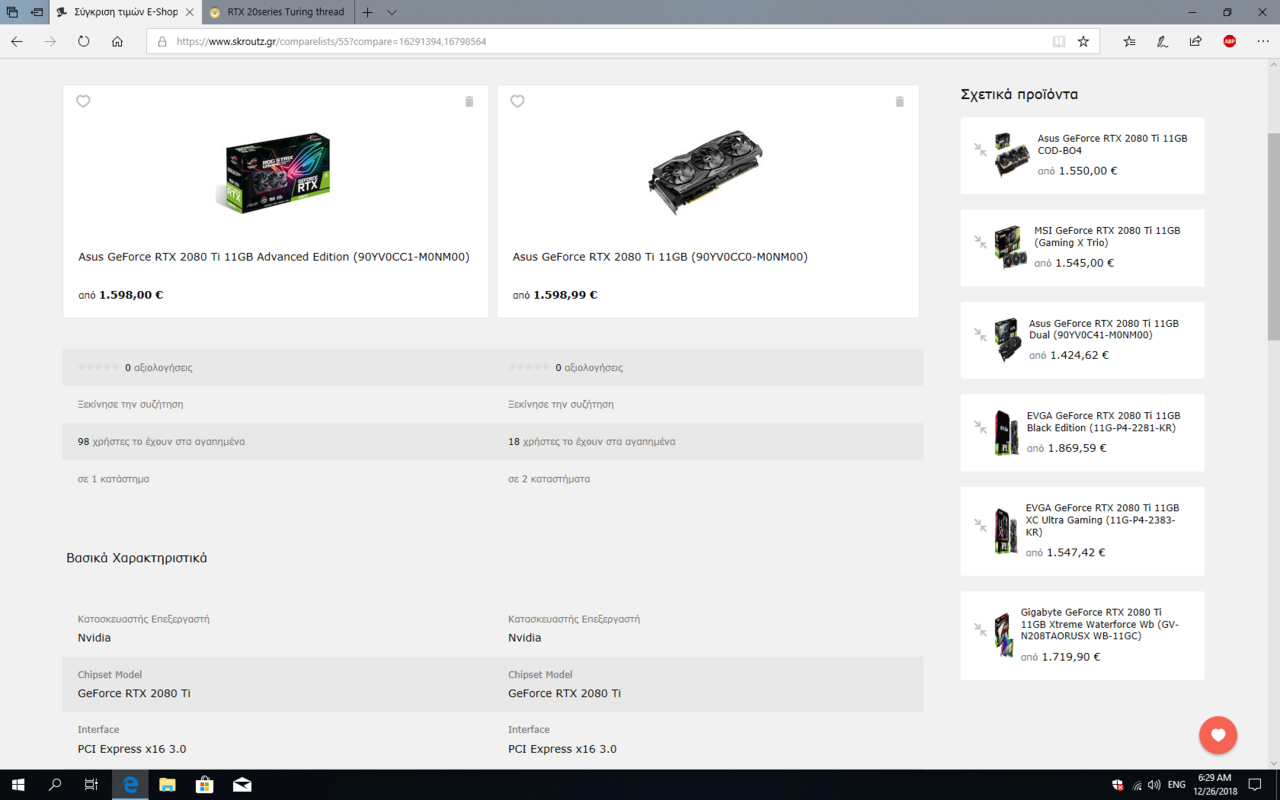Switch the ENG input language

(x=1177, y=785)
